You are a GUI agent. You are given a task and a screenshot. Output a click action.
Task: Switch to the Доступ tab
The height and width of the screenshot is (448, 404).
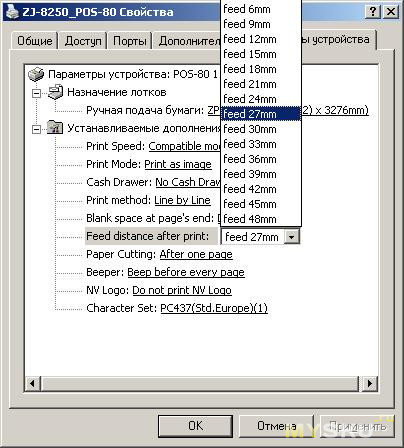[83, 41]
